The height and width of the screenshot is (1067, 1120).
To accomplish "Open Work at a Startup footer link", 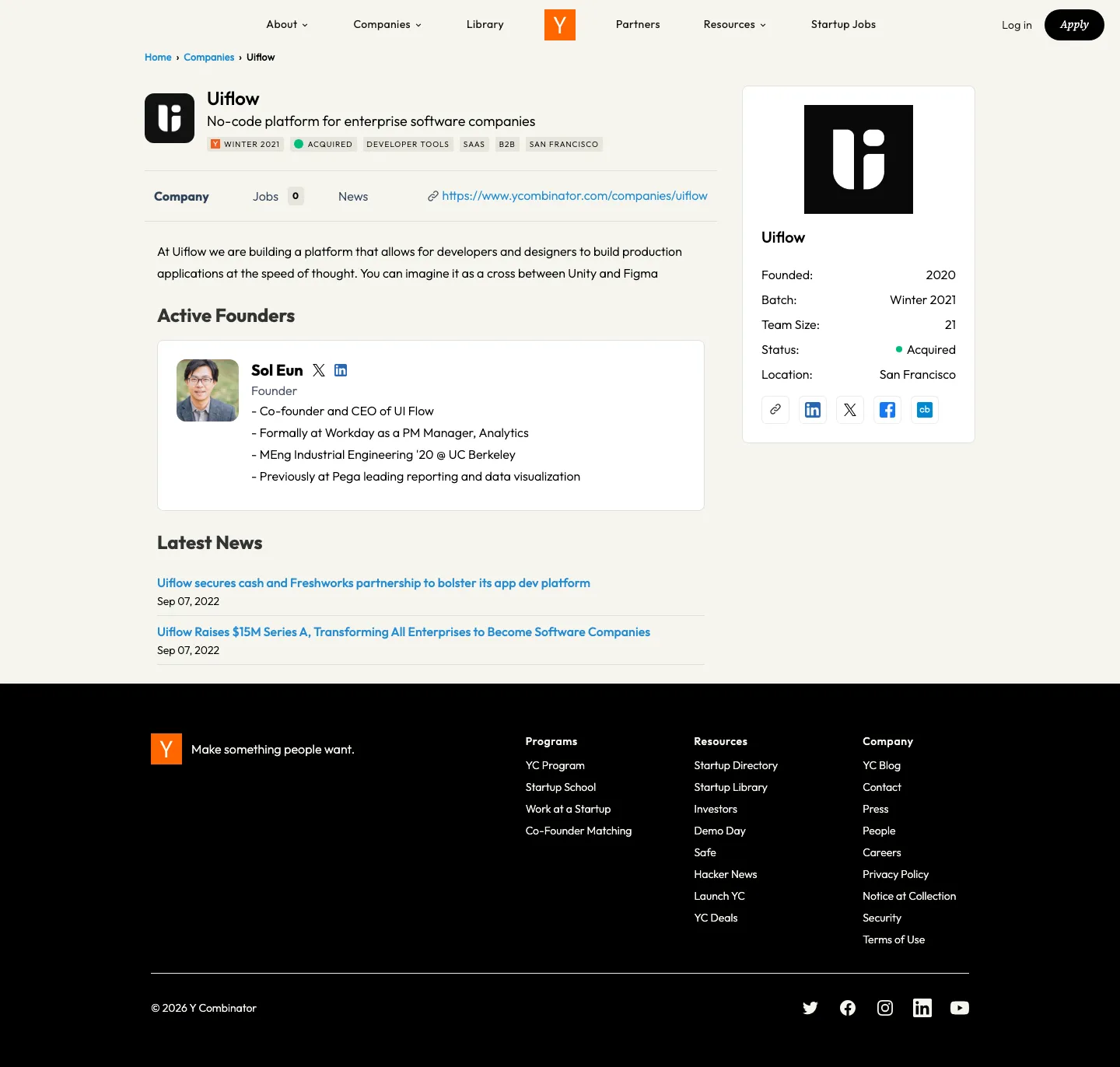I will (x=568, y=809).
